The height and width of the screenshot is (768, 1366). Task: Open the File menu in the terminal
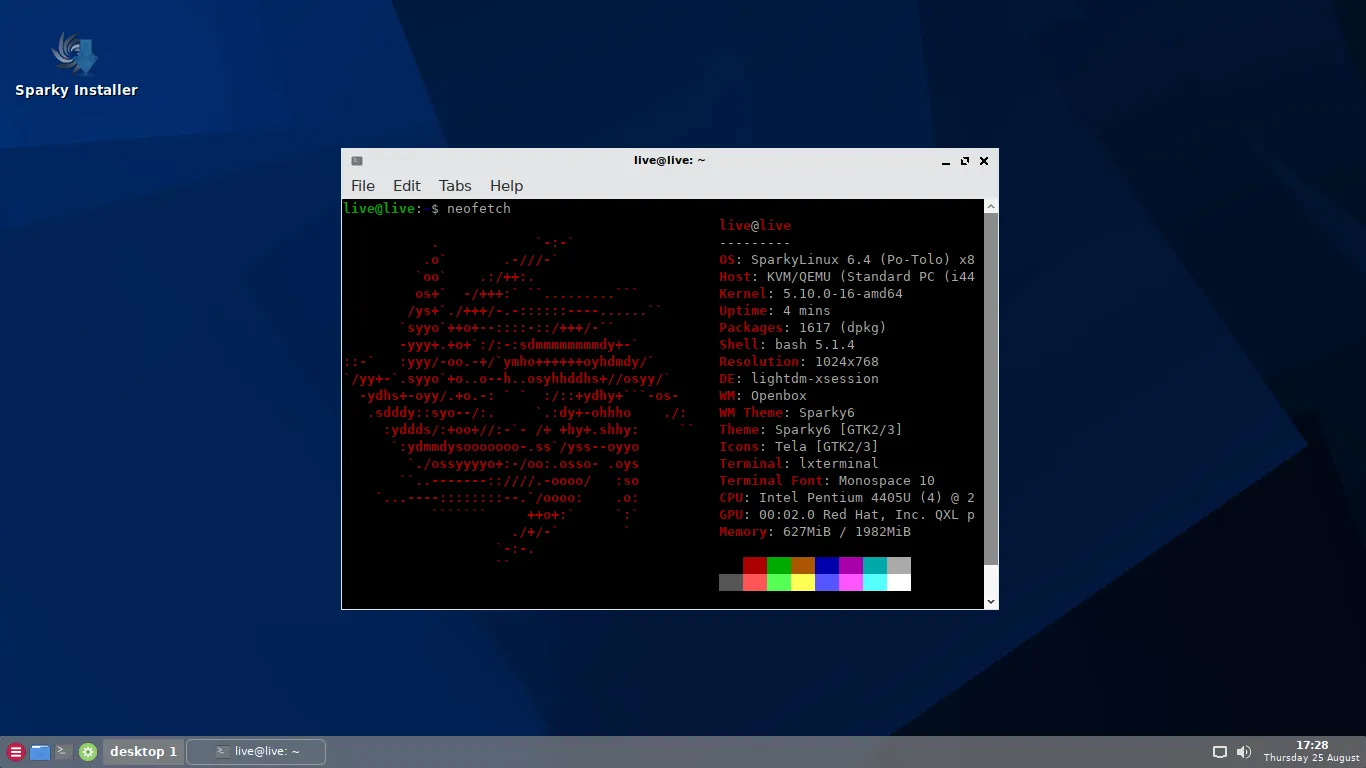point(362,185)
